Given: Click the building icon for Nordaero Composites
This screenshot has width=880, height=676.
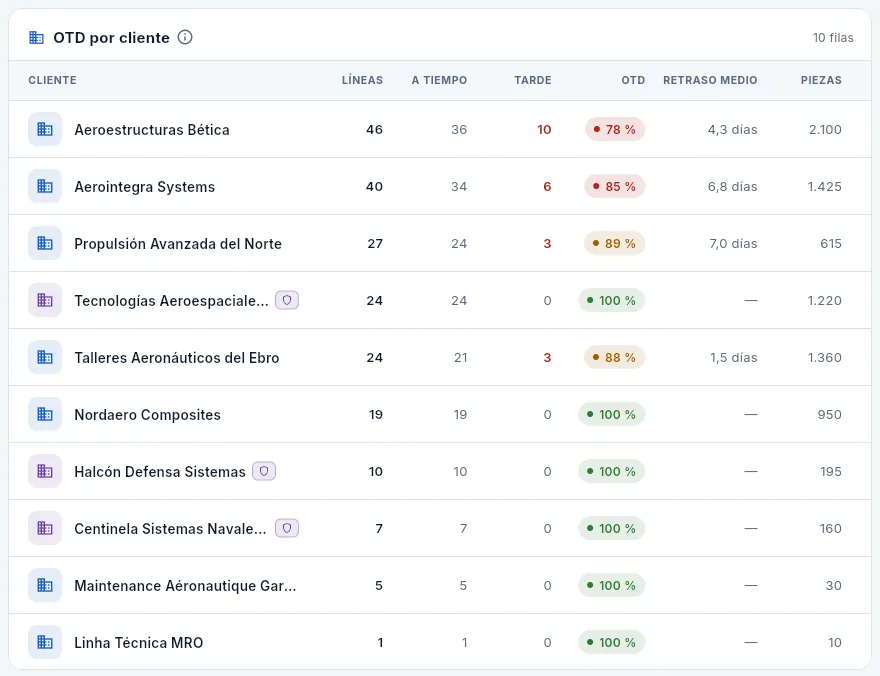Looking at the screenshot, I should (45, 414).
